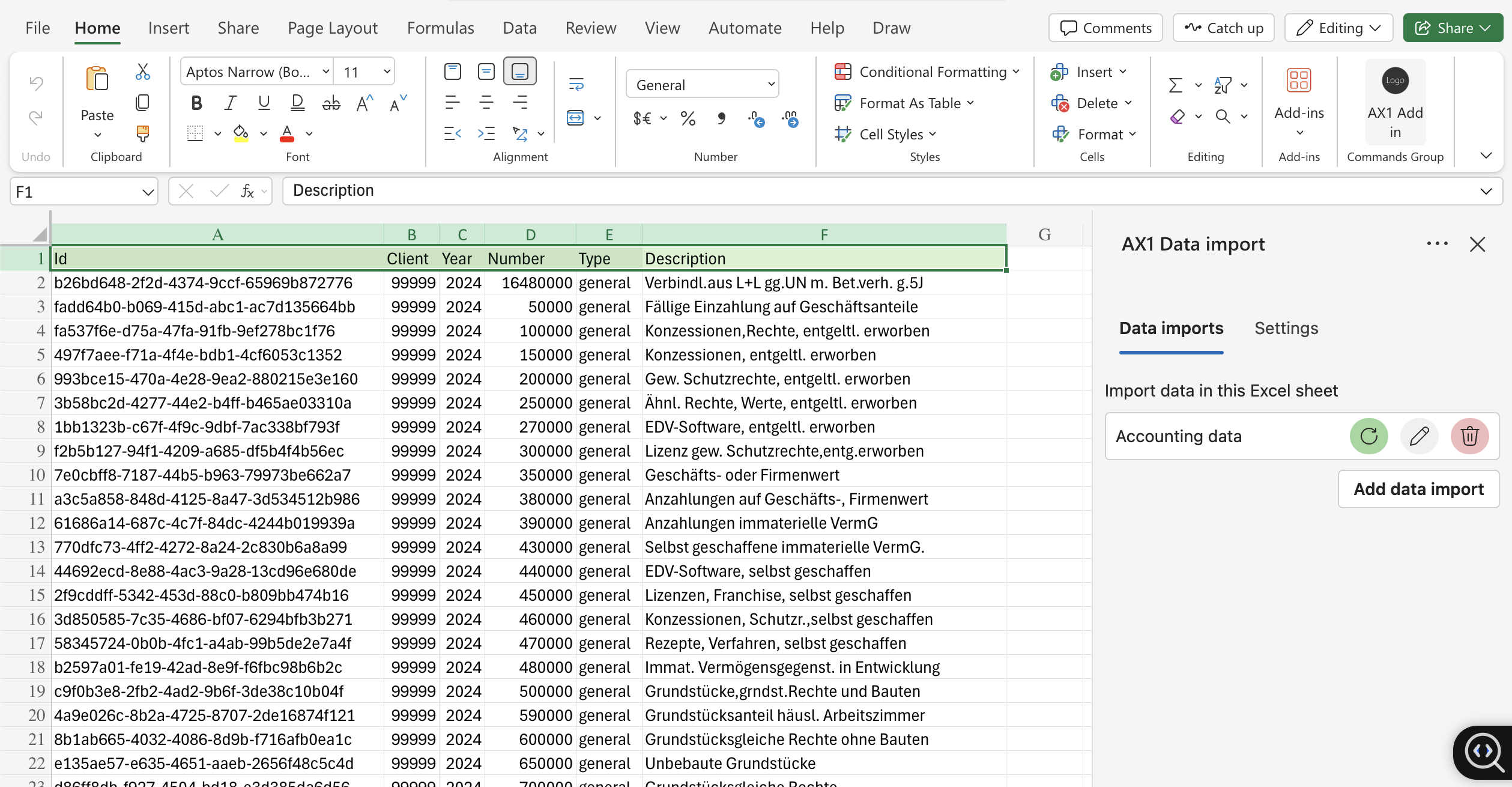Viewport: 1512px width, 787px height.
Task: Toggle Underline formatting
Action: point(264,103)
